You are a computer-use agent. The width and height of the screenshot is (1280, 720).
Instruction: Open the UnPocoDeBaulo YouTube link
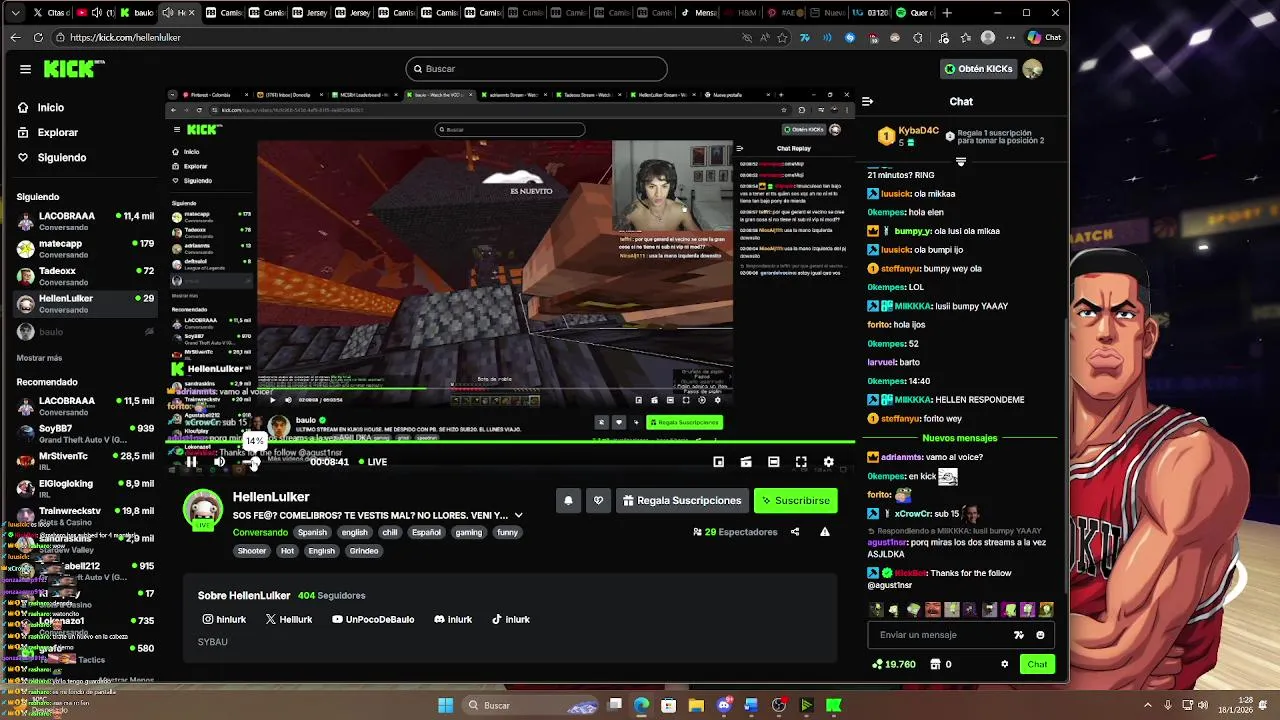point(373,619)
